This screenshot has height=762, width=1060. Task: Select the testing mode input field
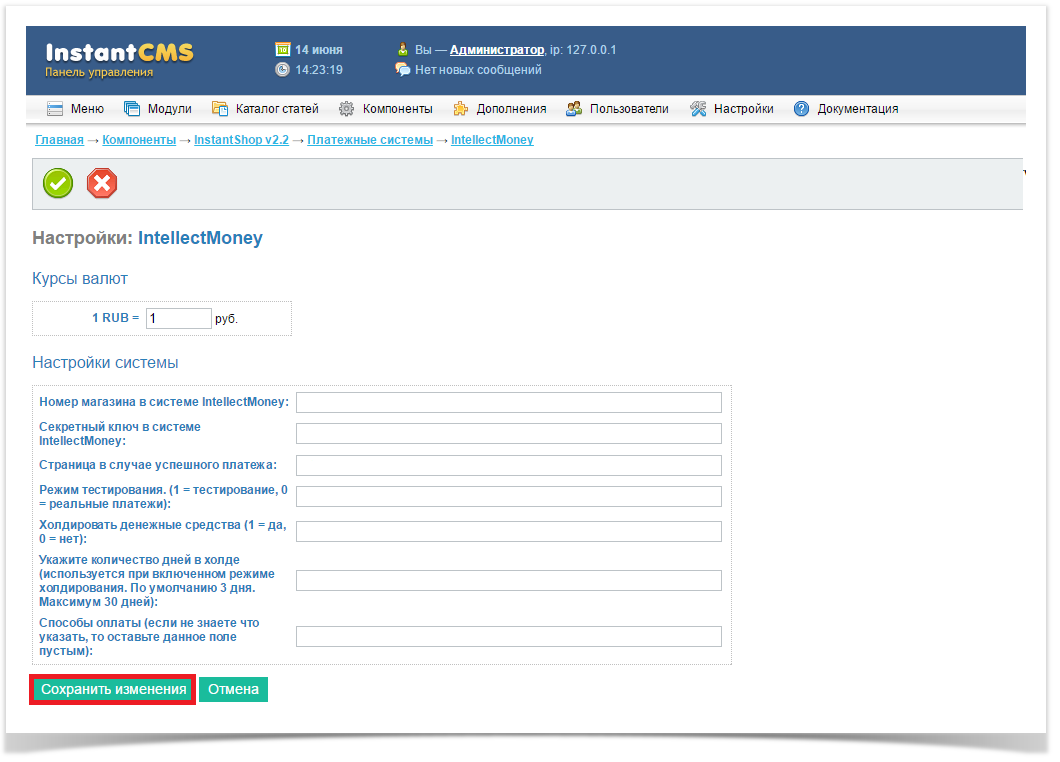(x=508, y=497)
